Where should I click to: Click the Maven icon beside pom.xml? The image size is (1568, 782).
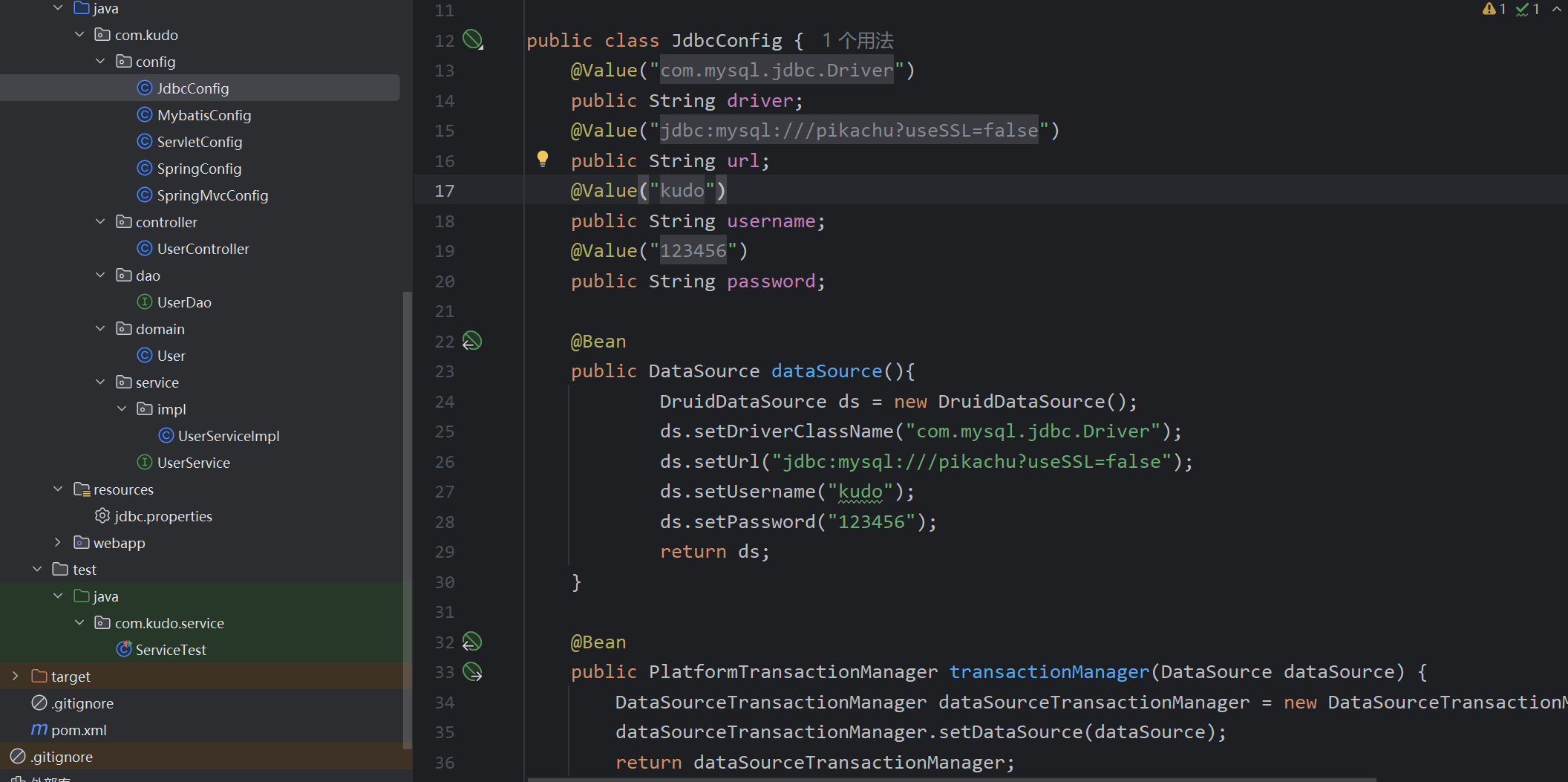point(39,730)
